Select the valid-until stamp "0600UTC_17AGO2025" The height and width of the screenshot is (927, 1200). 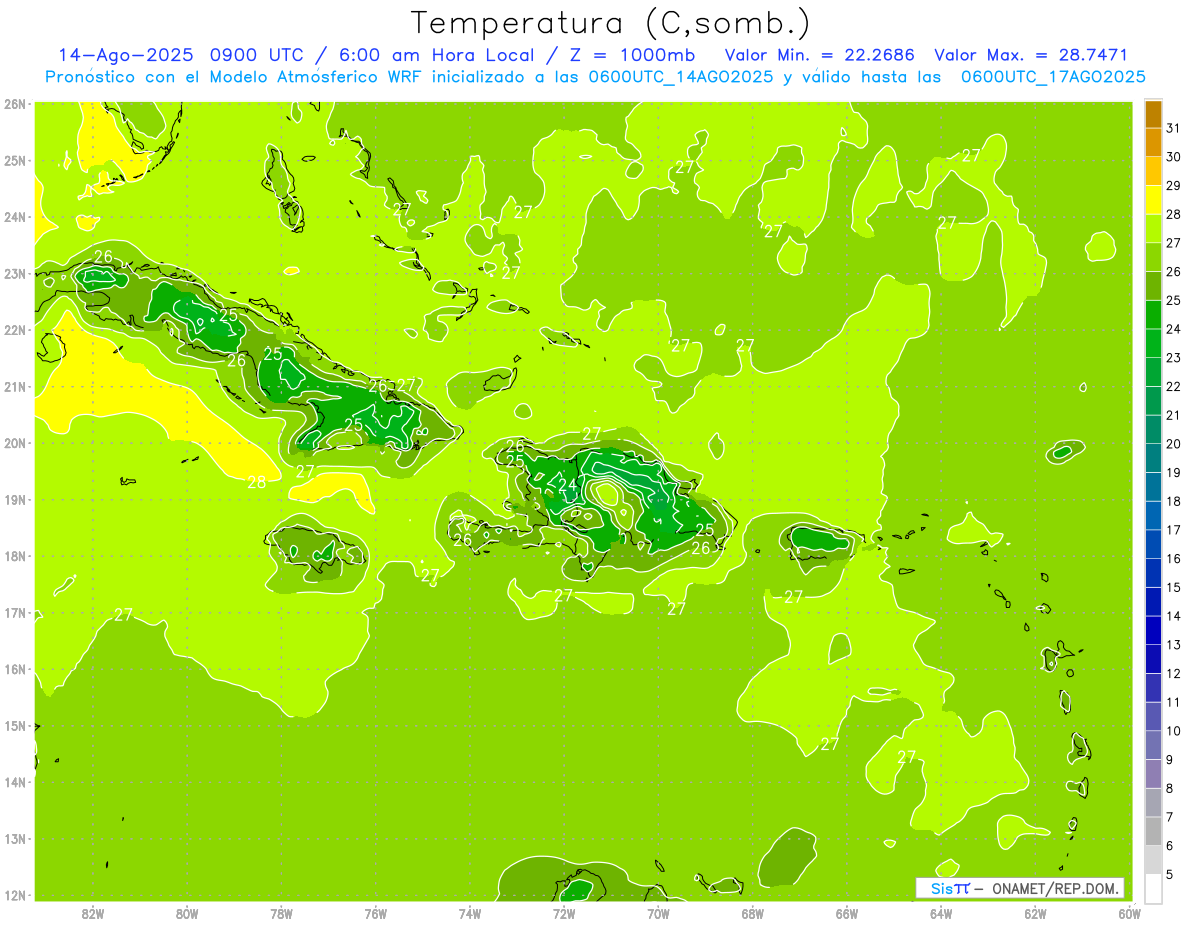tap(1053, 77)
